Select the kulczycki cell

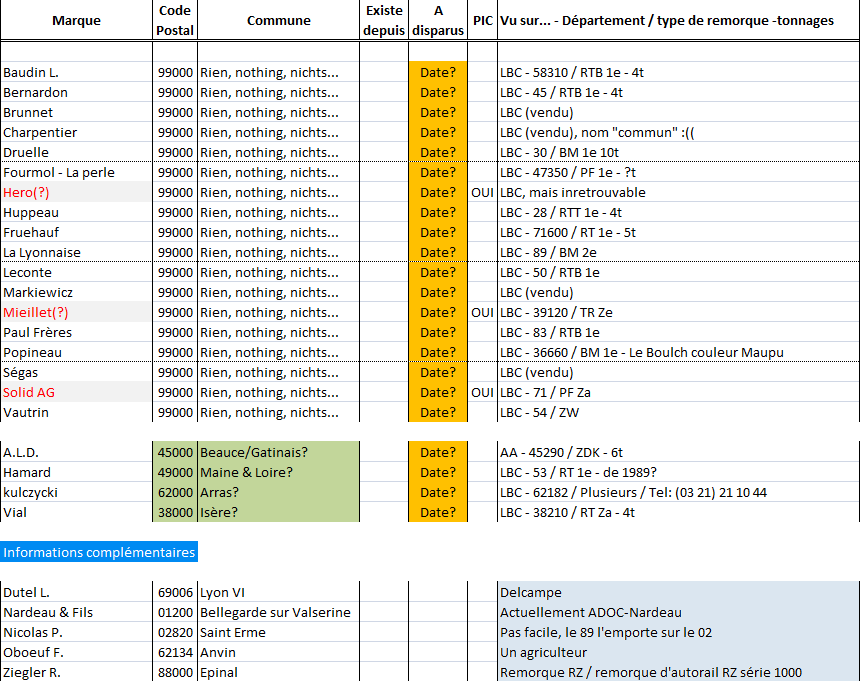(x=76, y=492)
